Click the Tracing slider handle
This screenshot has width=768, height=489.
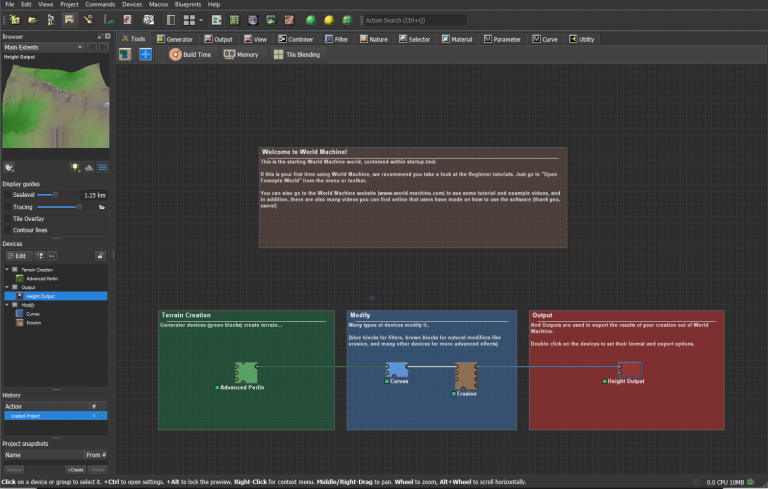coord(79,206)
